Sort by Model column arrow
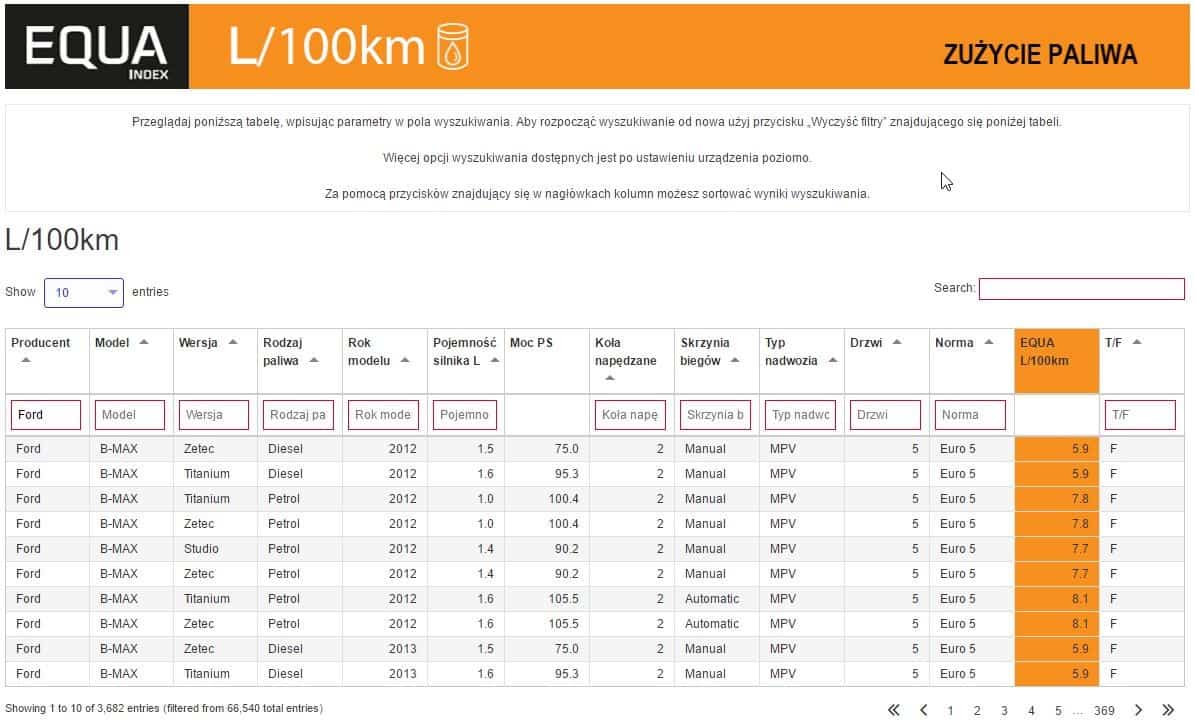This screenshot has width=1195, height=728. (143, 342)
